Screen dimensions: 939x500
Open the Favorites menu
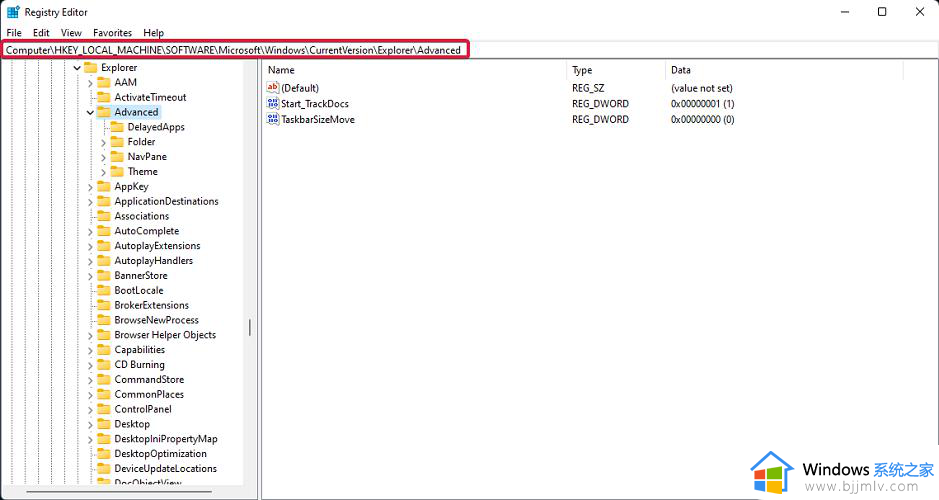[112, 33]
